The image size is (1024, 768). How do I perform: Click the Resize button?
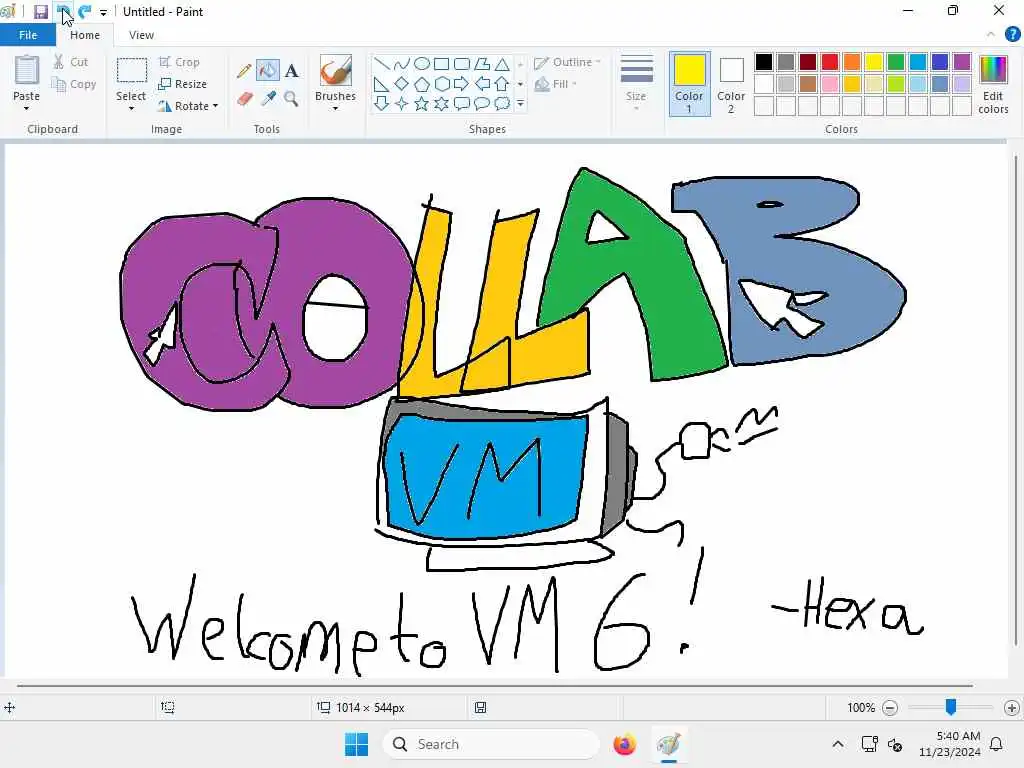coord(182,84)
